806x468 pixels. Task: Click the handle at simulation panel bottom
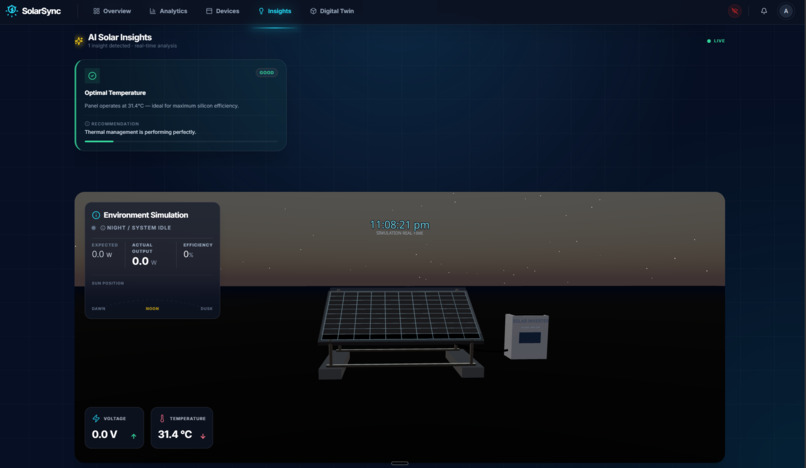tap(399, 463)
